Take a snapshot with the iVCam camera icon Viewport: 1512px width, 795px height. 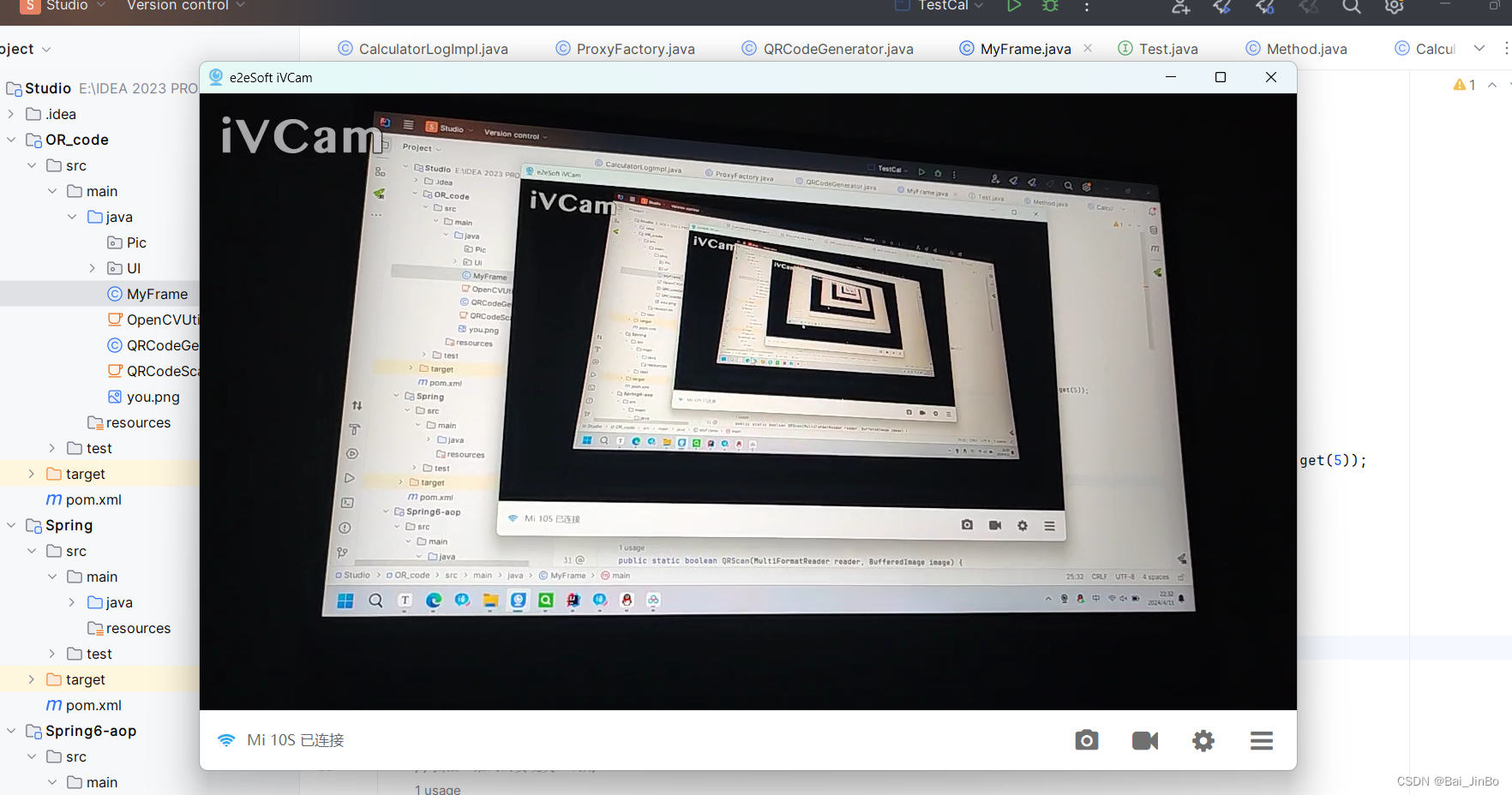coord(1087,739)
